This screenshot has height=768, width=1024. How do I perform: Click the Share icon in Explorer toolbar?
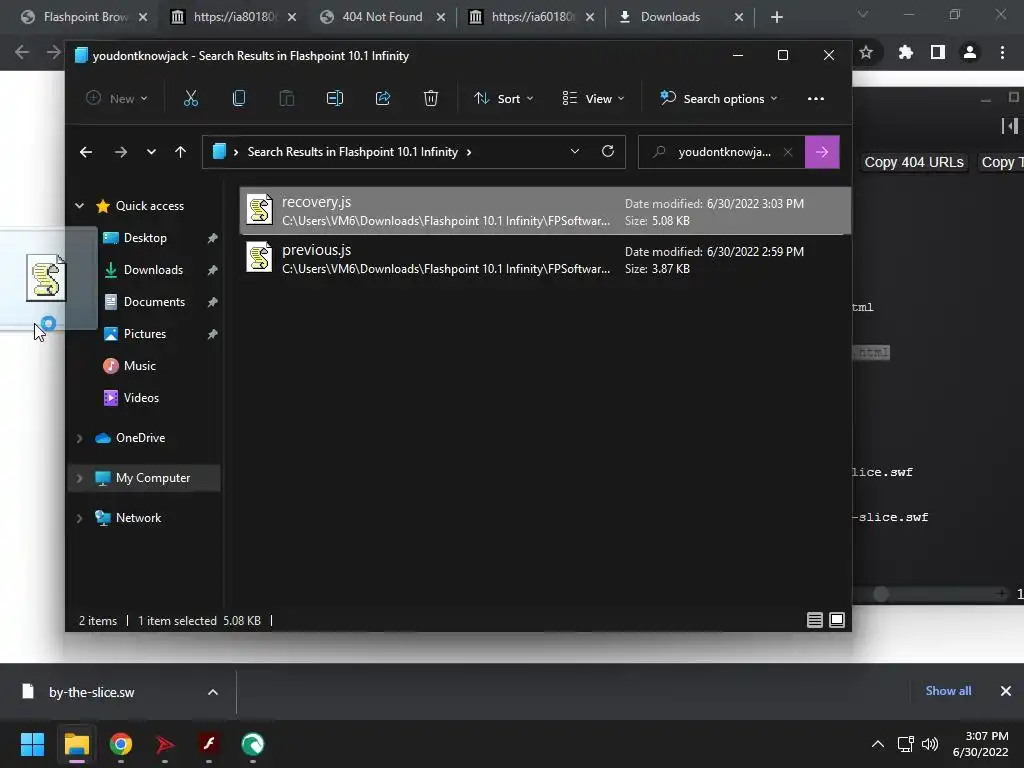383,99
